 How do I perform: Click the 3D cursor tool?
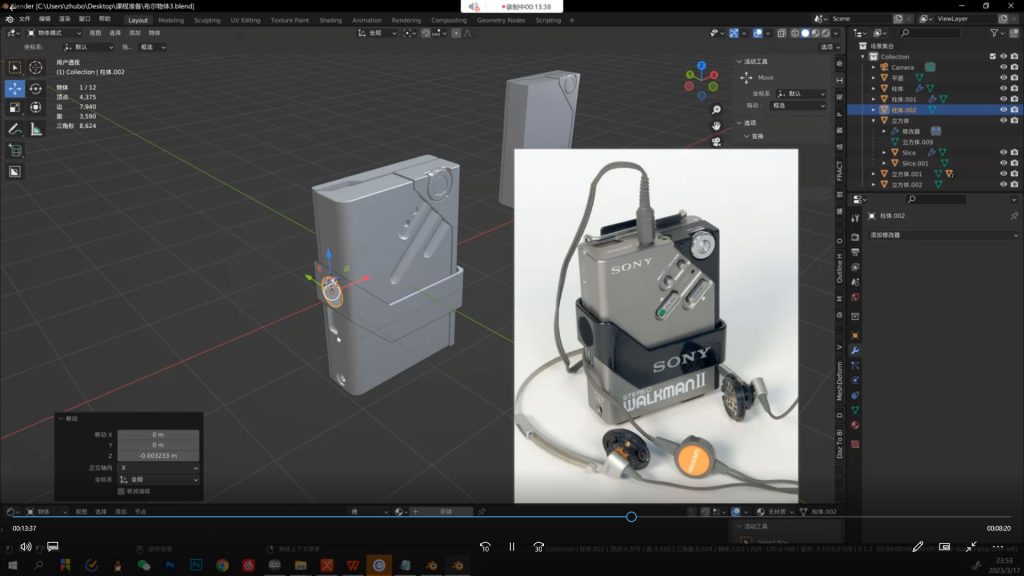coord(36,67)
